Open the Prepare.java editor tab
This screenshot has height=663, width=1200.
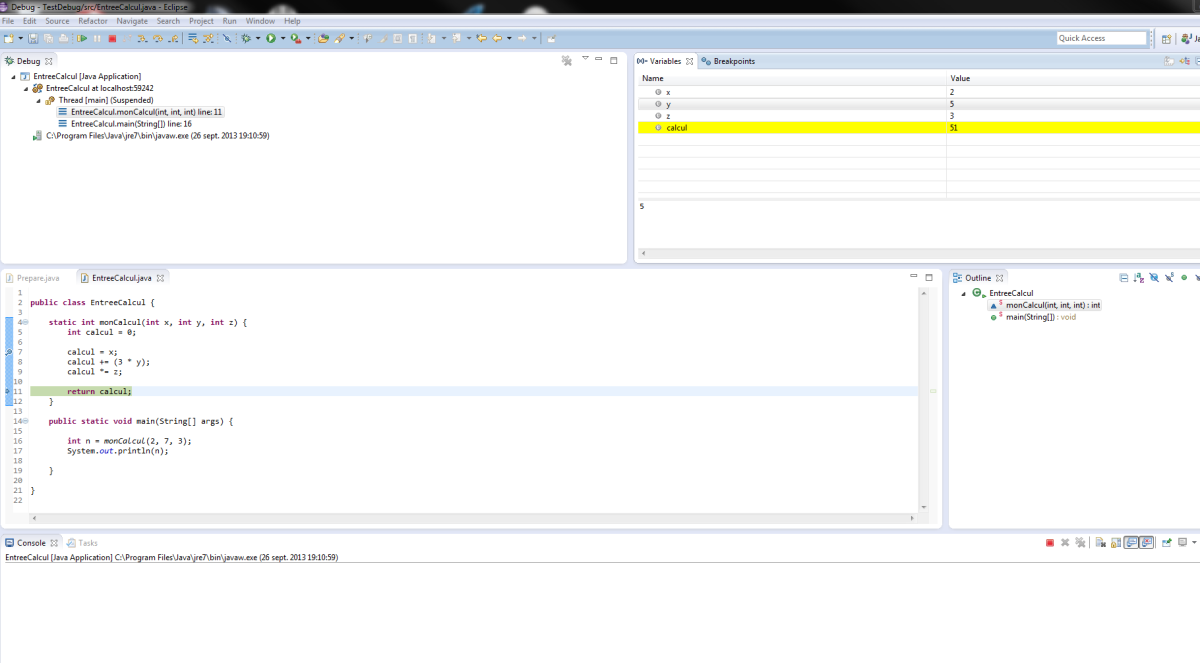coord(38,277)
